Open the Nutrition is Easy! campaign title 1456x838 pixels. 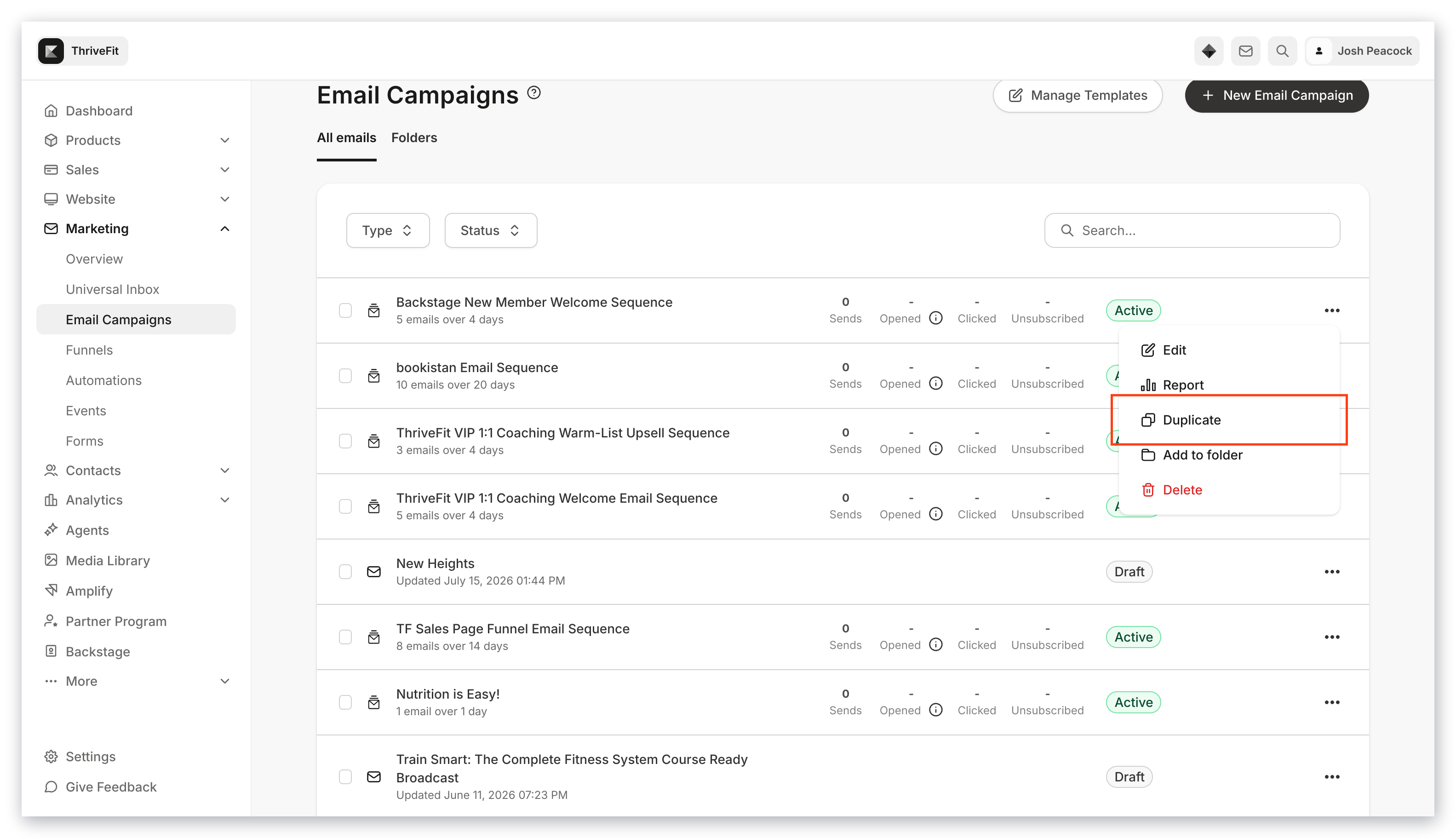(x=447, y=694)
